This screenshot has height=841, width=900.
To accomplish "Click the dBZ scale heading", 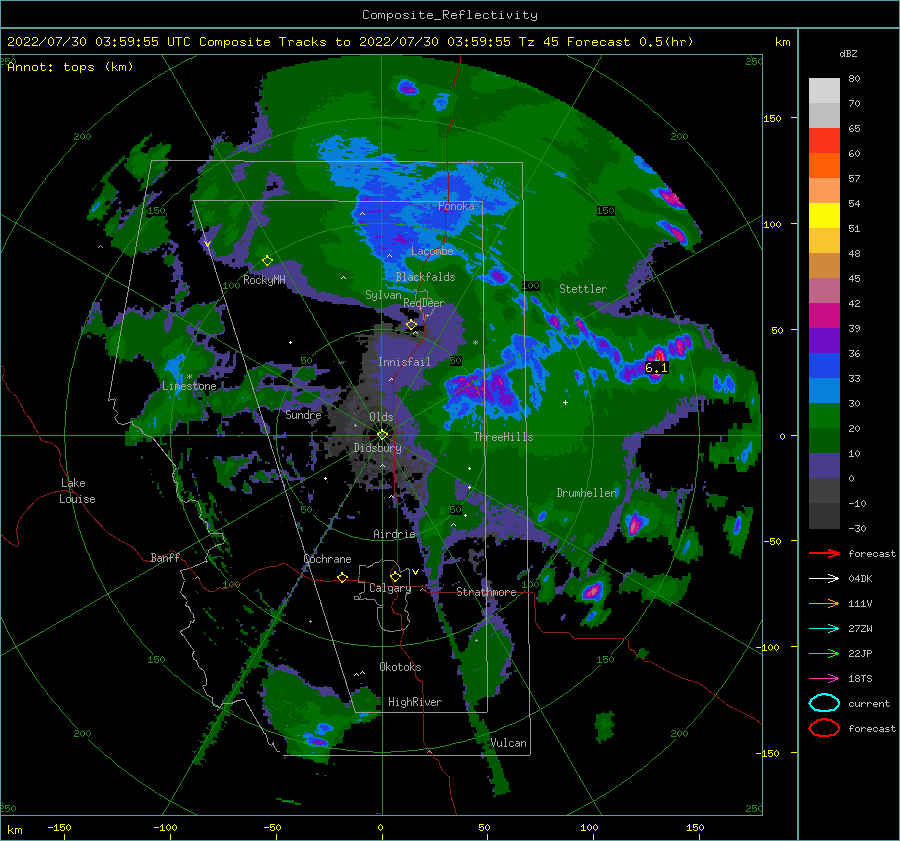I will tap(848, 54).
